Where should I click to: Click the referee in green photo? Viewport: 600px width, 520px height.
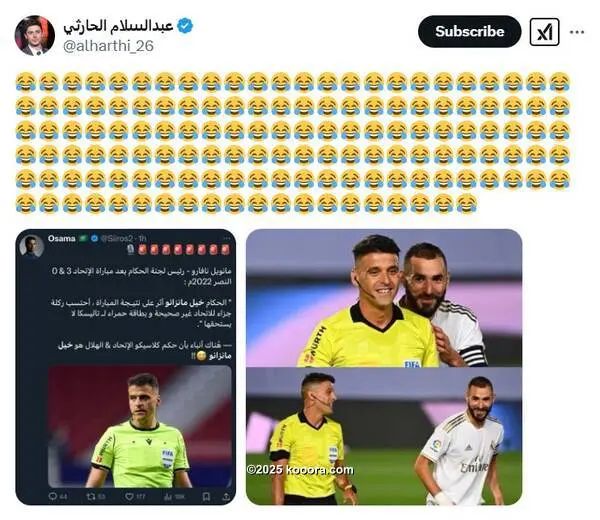point(140,426)
